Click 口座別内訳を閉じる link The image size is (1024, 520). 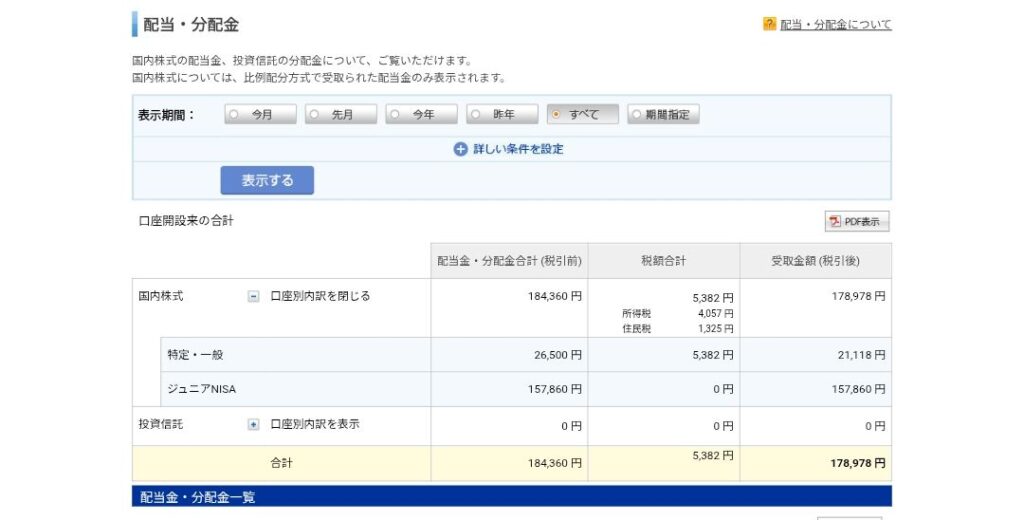point(320,296)
